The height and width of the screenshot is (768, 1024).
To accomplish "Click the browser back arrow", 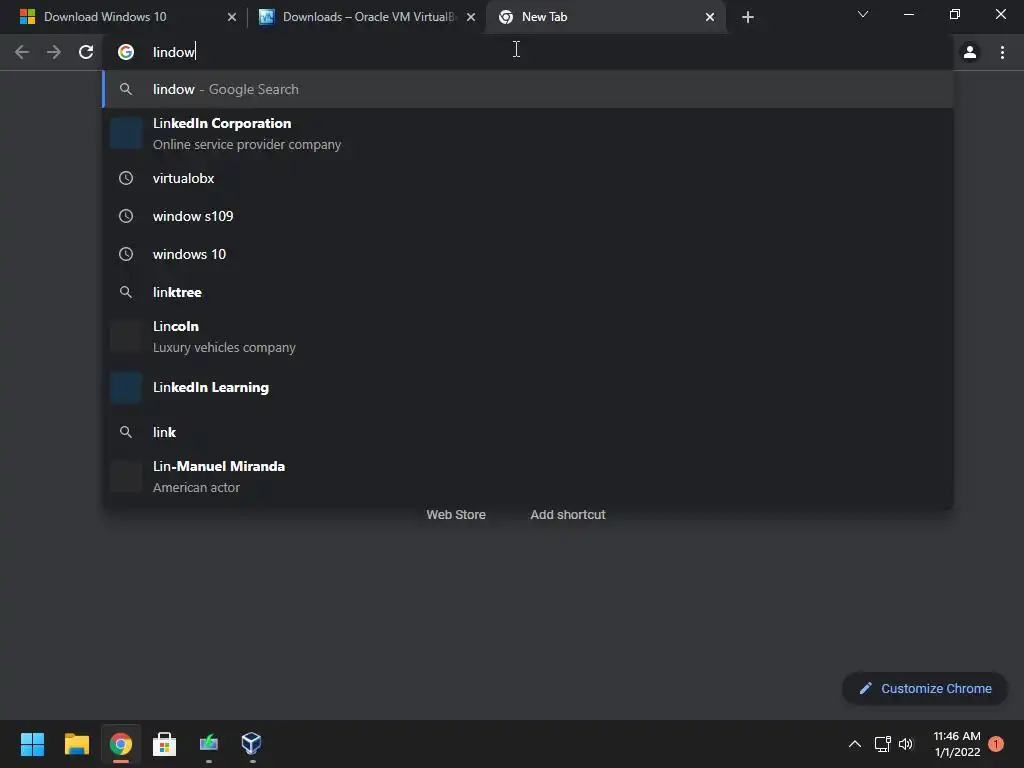I will click(x=22, y=52).
